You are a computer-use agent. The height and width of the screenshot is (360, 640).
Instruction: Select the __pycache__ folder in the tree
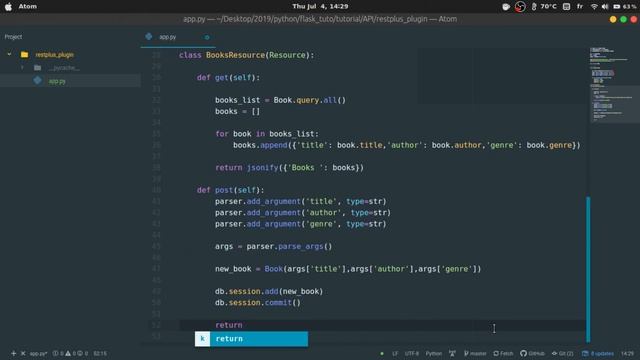64,68
